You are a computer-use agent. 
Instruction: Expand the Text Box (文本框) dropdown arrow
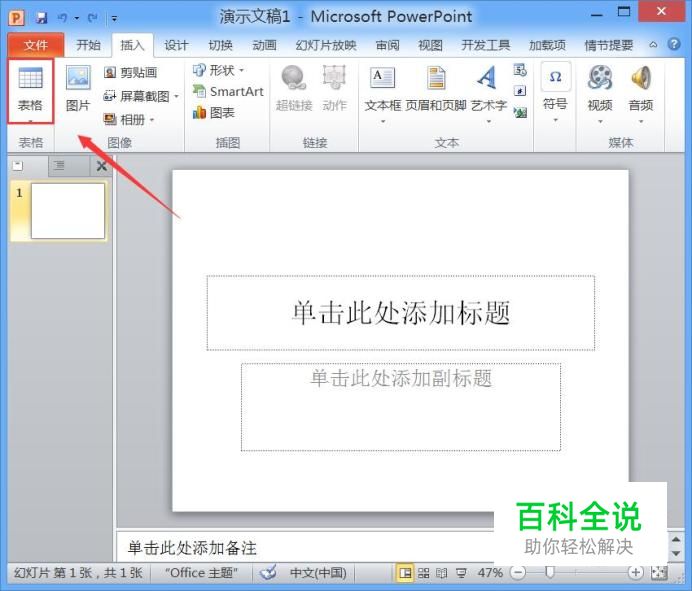[383, 121]
